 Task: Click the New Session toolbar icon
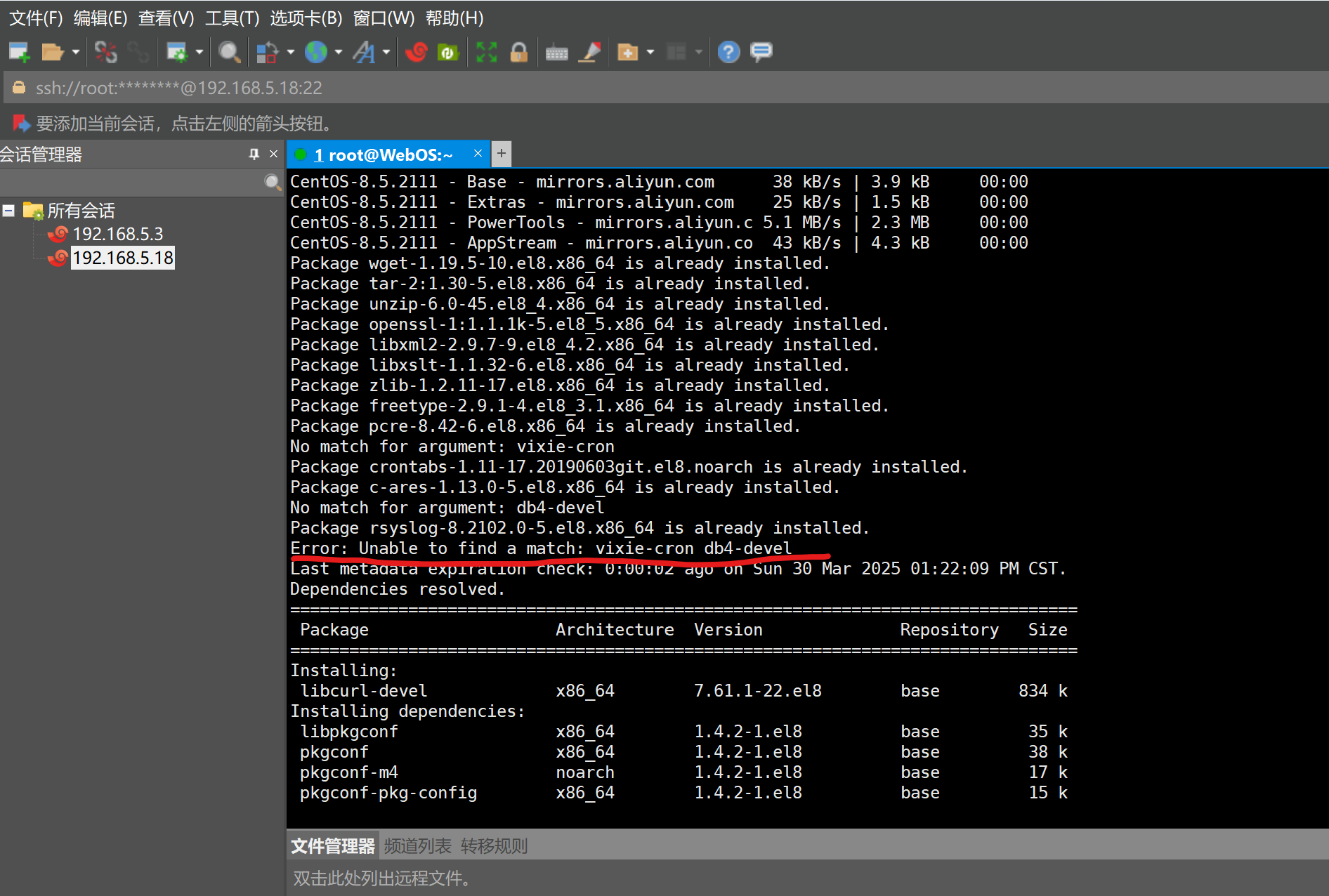(19, 52)
